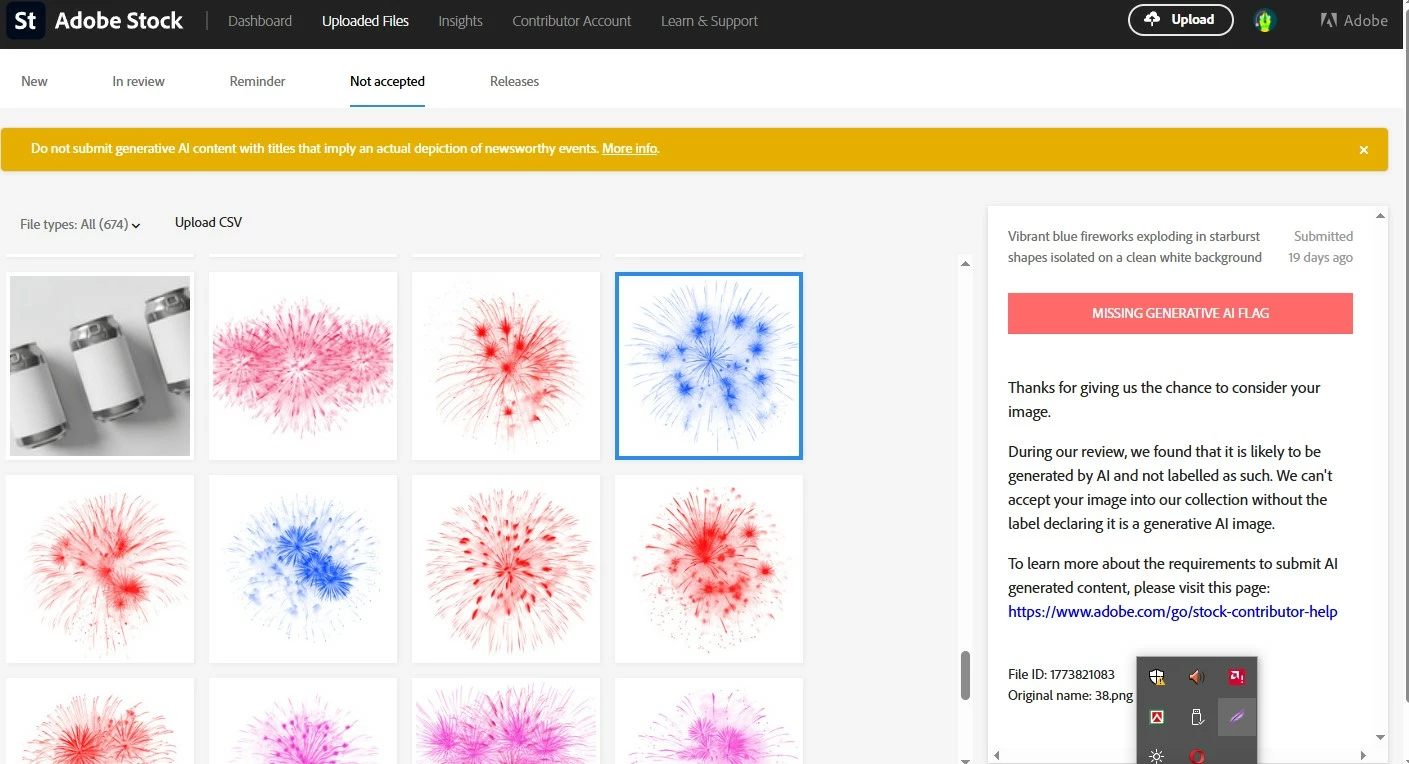
Task: Select the unselected blue fireworks thumbnail
Action: click(303, 569)
